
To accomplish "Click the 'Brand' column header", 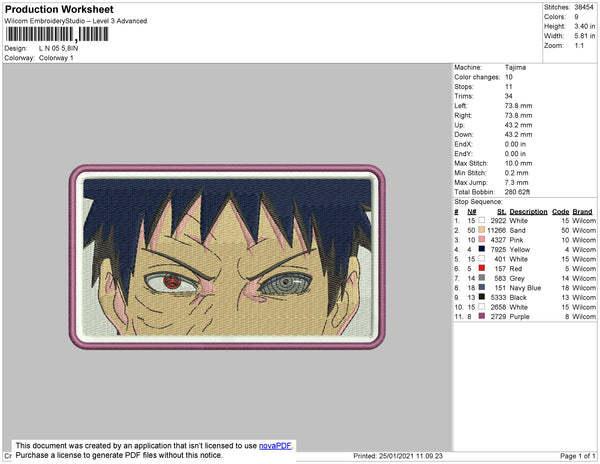I will 582,212.
